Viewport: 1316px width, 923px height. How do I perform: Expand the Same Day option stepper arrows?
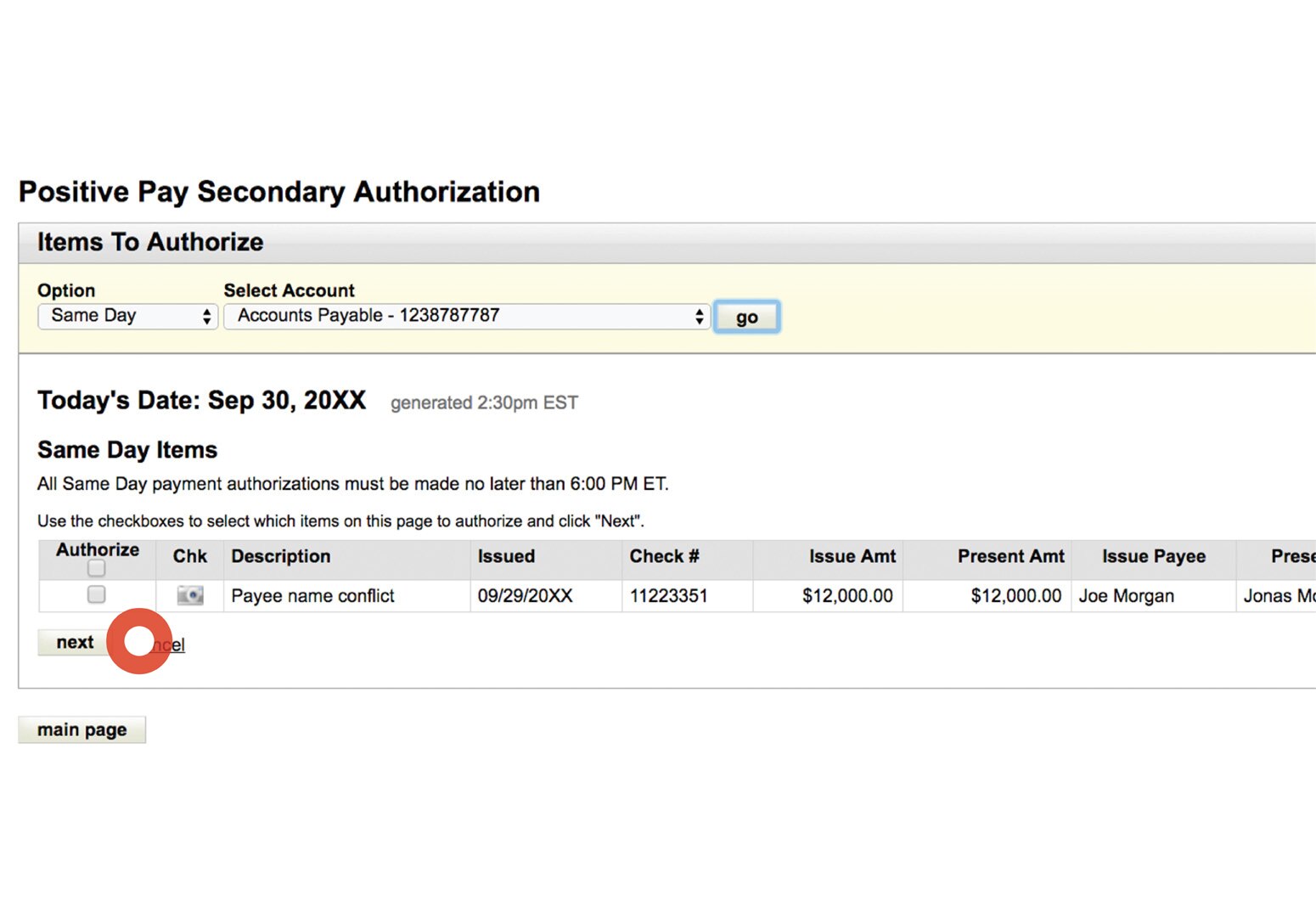[x=206, y=316]
